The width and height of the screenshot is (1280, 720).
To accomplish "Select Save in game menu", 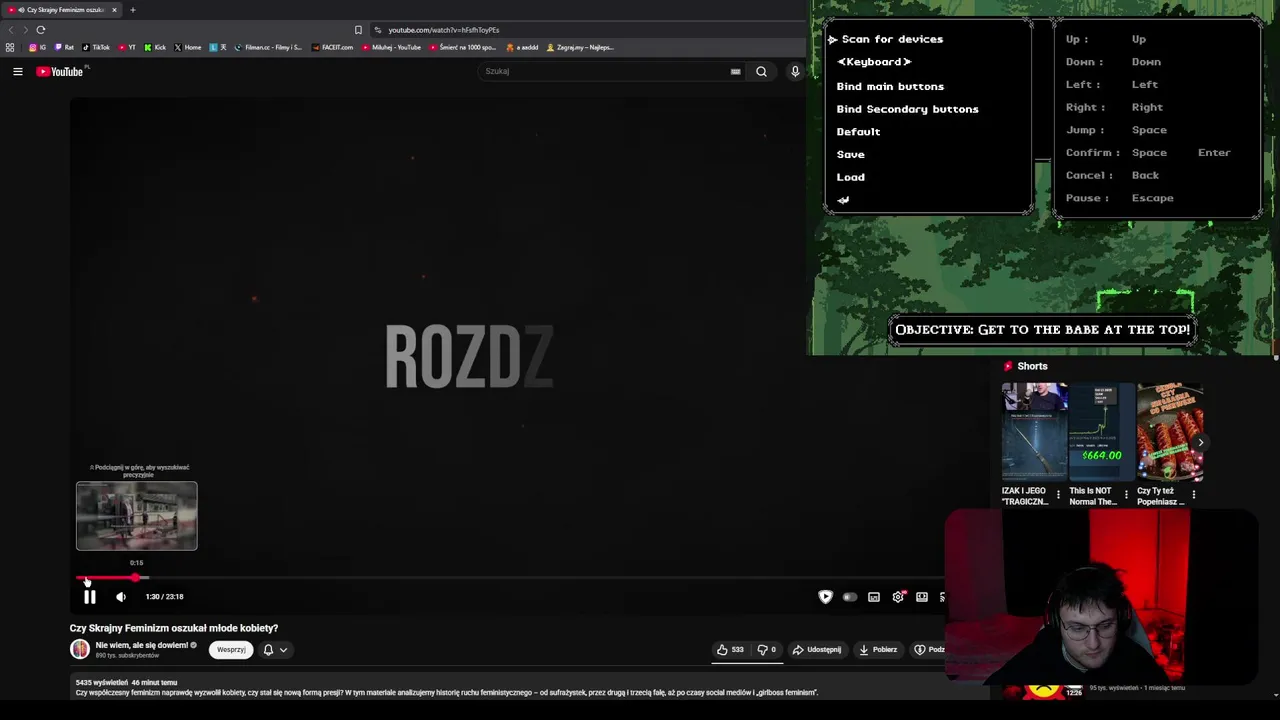I will coord(850,155).
